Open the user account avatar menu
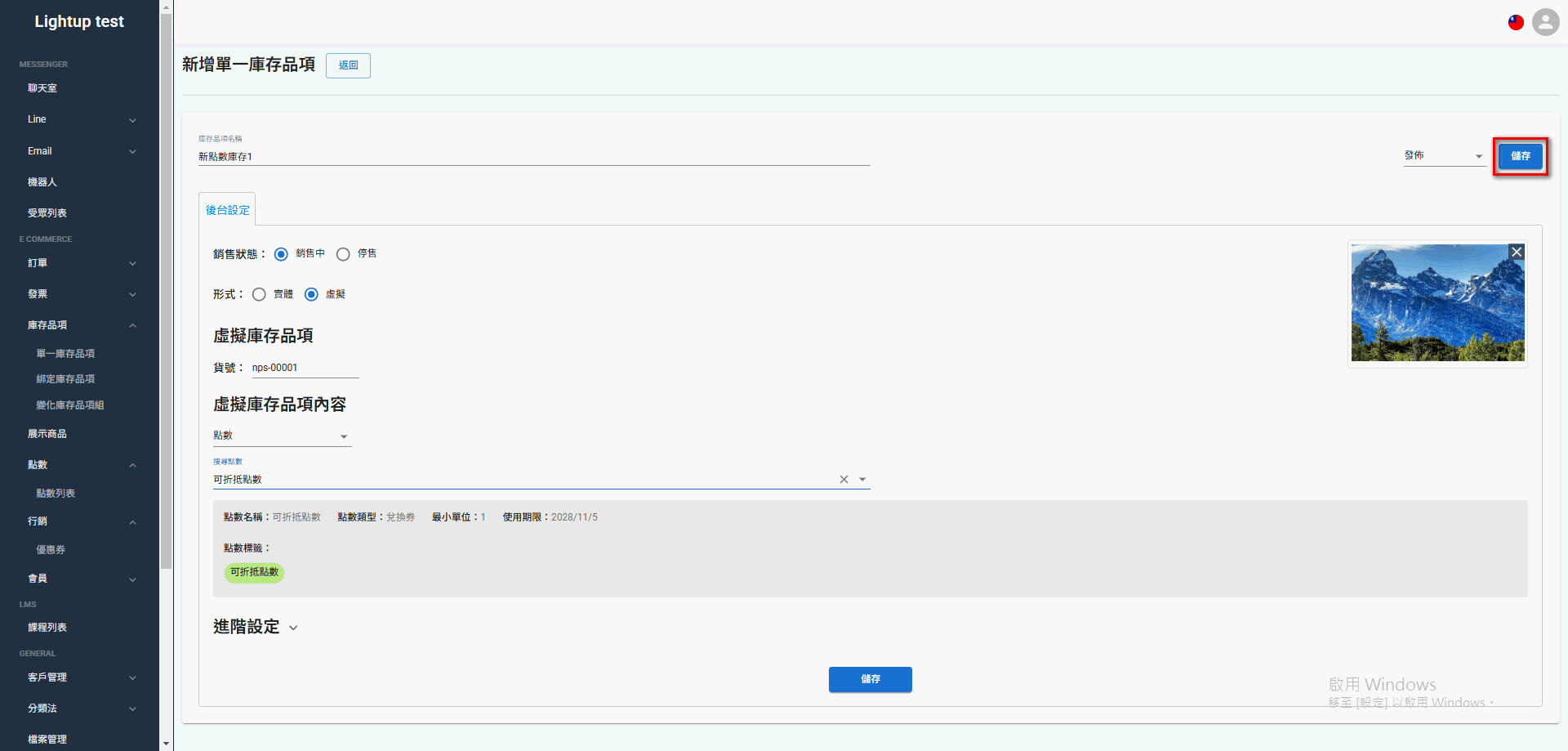 1545,22
